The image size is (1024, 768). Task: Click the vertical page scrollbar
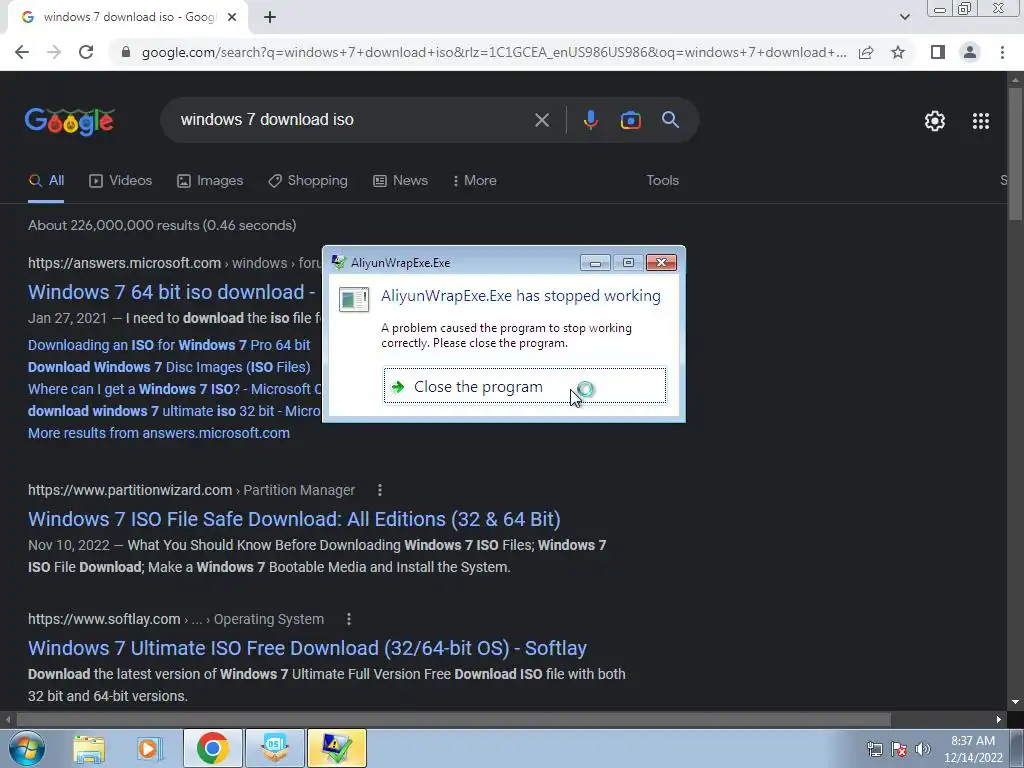1015,153
